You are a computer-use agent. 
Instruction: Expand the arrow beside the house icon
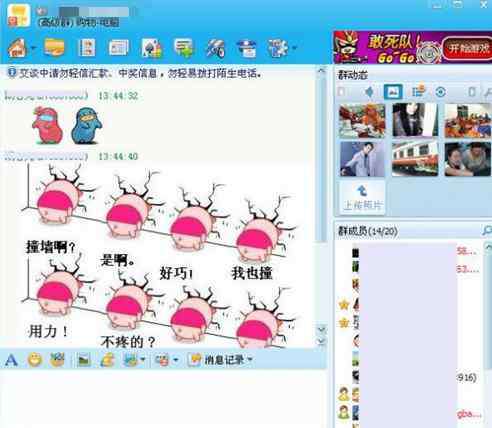click(33, 48)
